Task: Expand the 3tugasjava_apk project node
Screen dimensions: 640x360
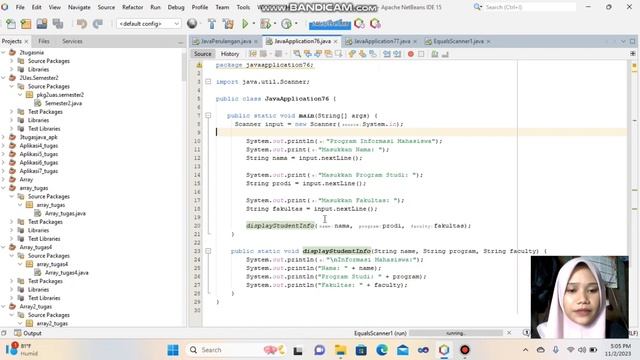Action: tap(4, 137)
